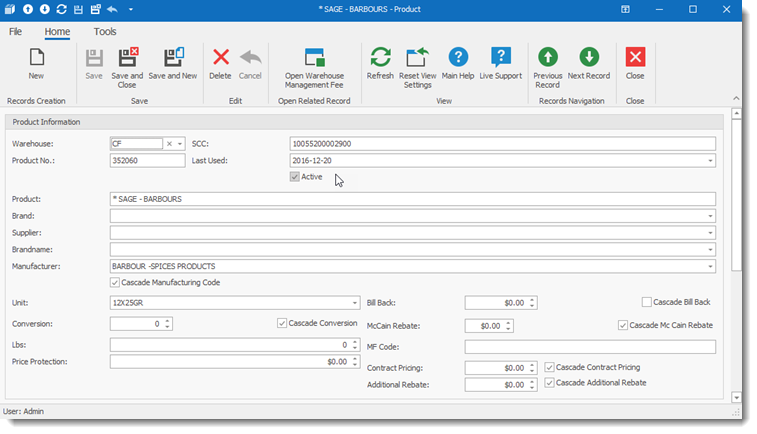Switch to the Tools tab
Viewport: 757px width, 434px height.
105,31
